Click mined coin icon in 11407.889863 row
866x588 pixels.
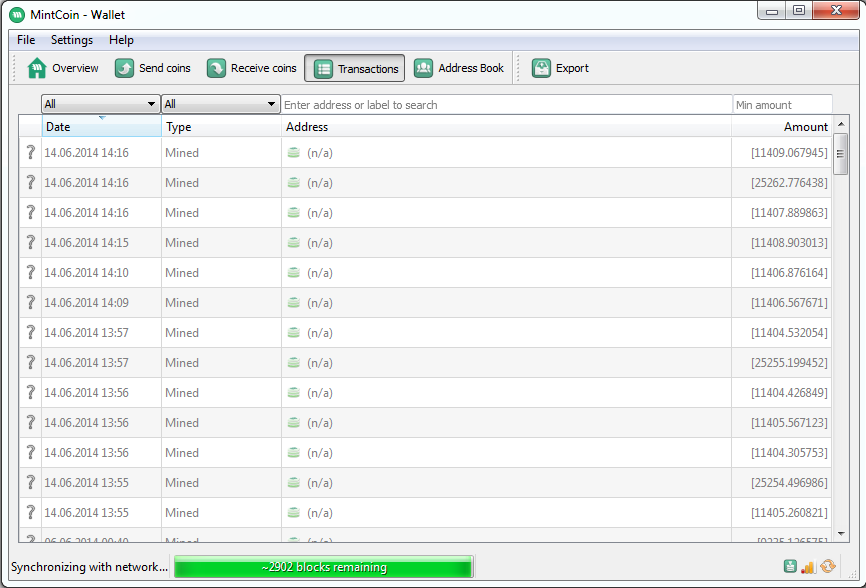294,213
